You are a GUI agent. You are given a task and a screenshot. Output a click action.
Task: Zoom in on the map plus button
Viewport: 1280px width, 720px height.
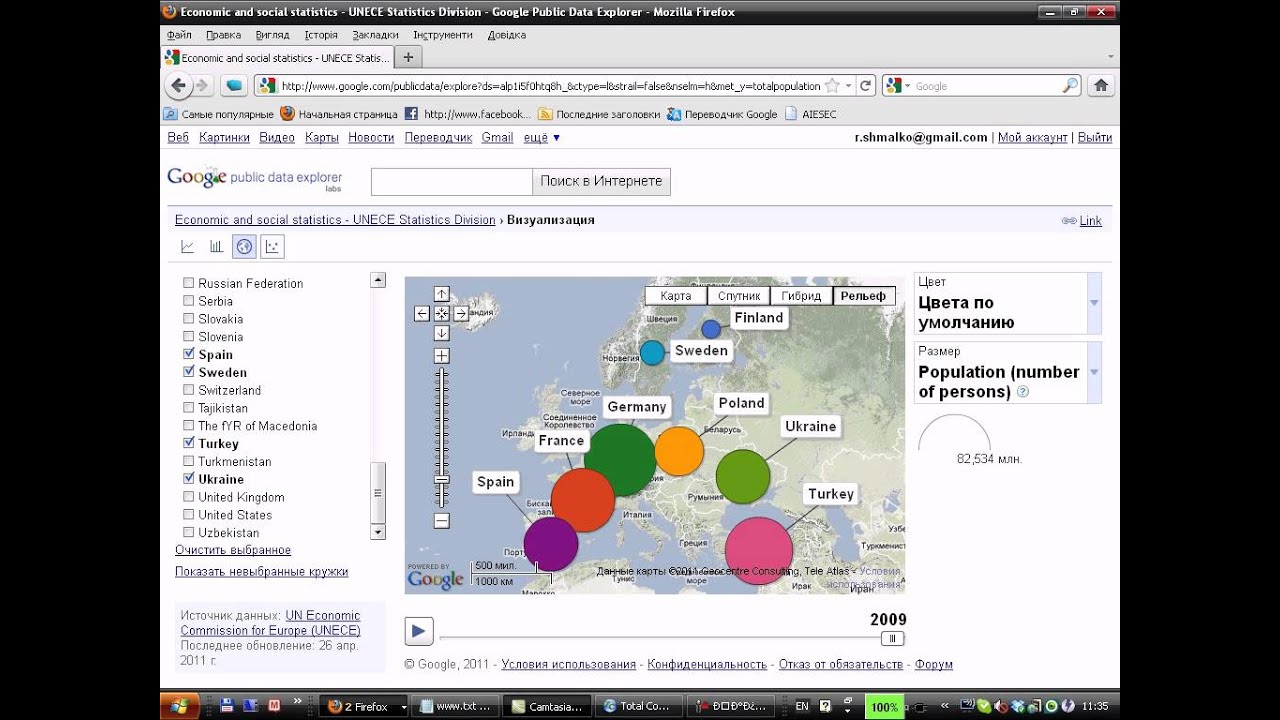click(x=442, y=356)
